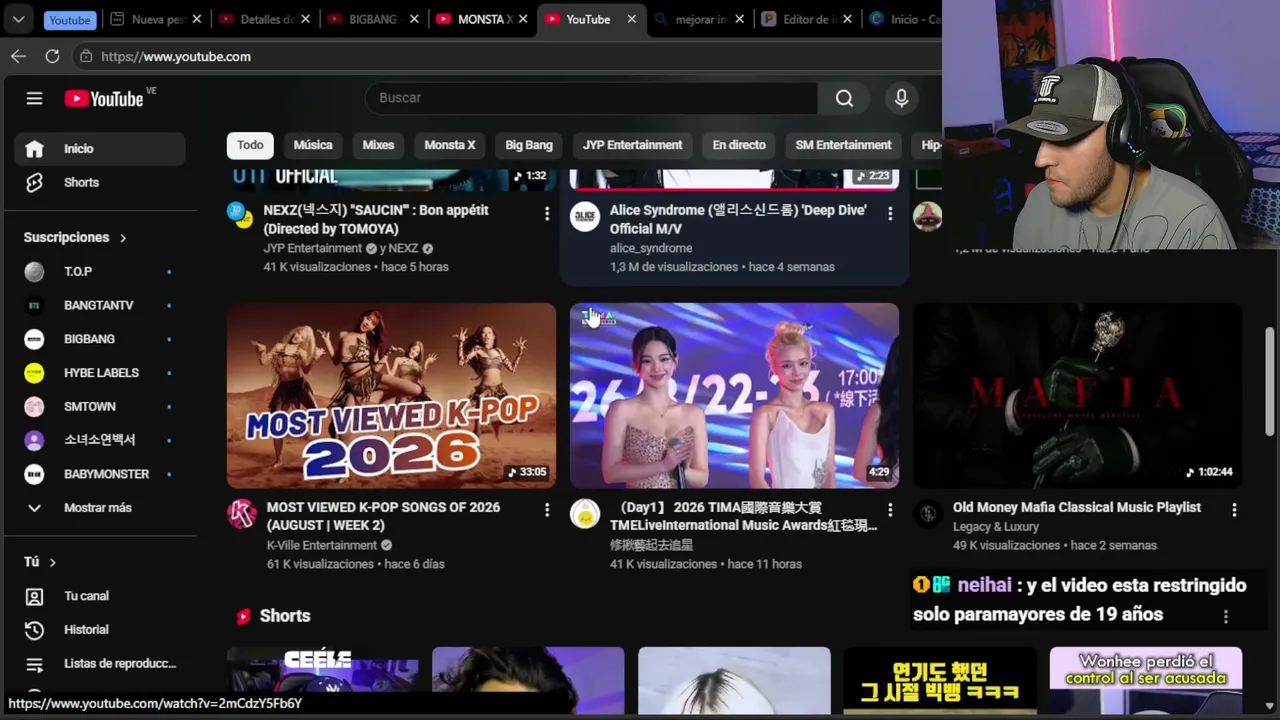Viewport: 1280px width, 720px height.
Task: Open T.O.P subscription channel
Action: coord(100,272)
